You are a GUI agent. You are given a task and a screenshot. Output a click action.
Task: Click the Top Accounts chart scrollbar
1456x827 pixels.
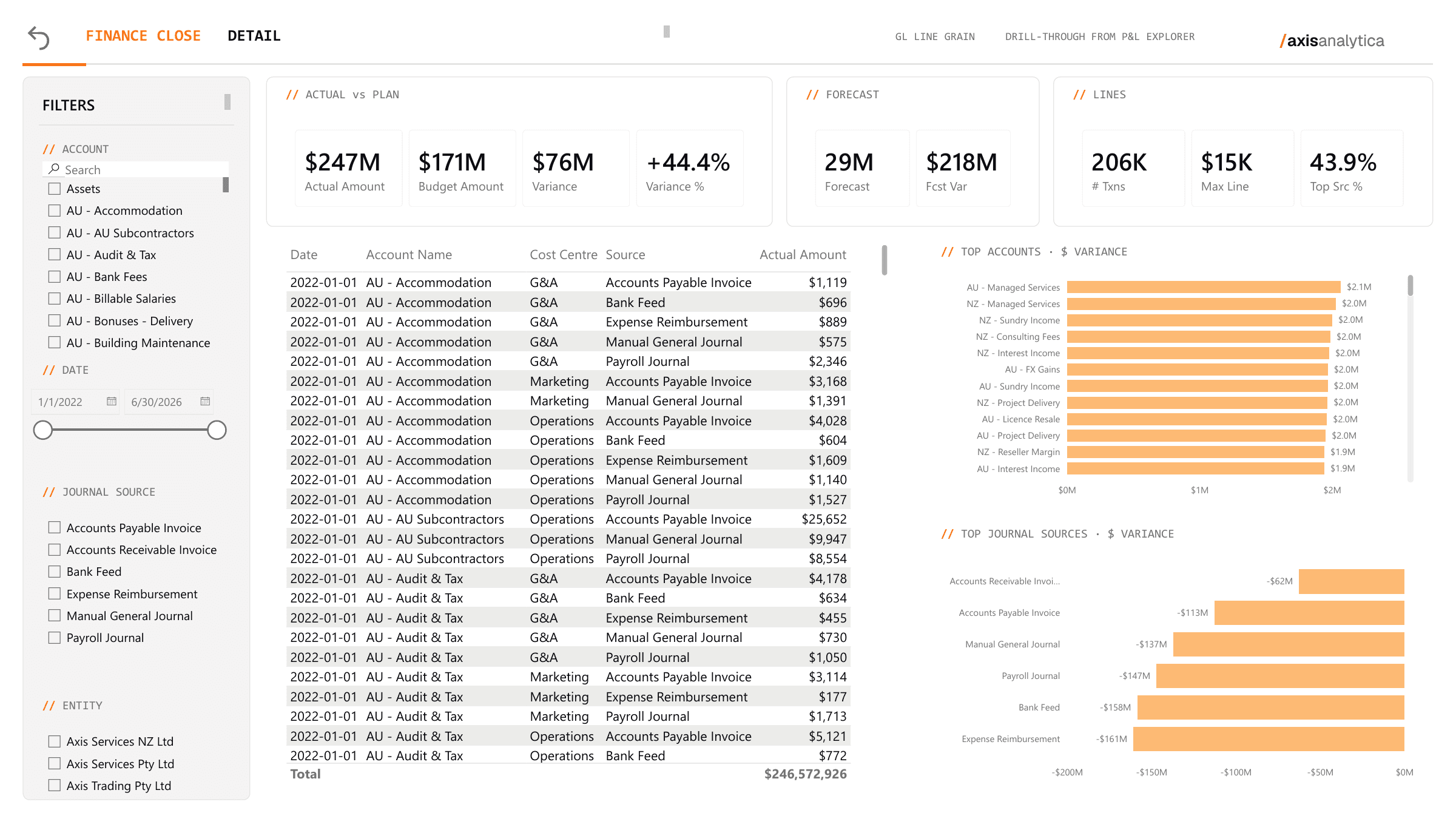[x=1410, y=285]
